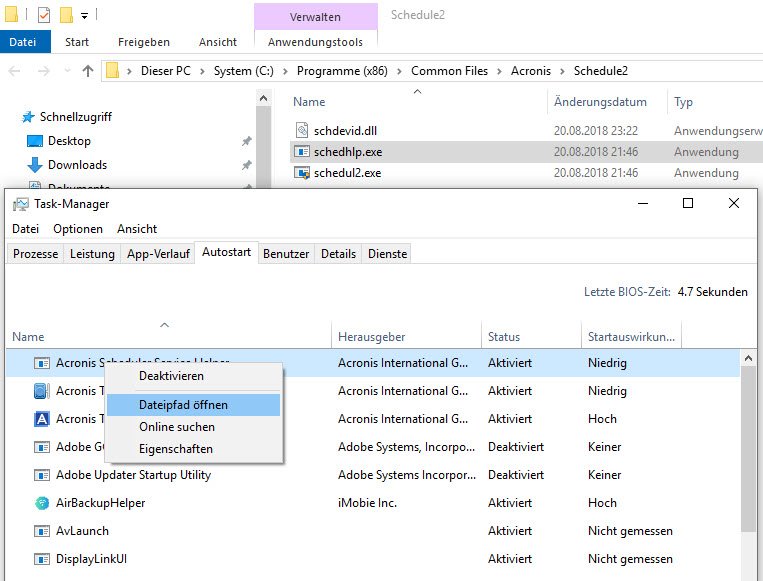Click the DisplayLinkUI row icon

pyautogui.click(x=42, y=559)
